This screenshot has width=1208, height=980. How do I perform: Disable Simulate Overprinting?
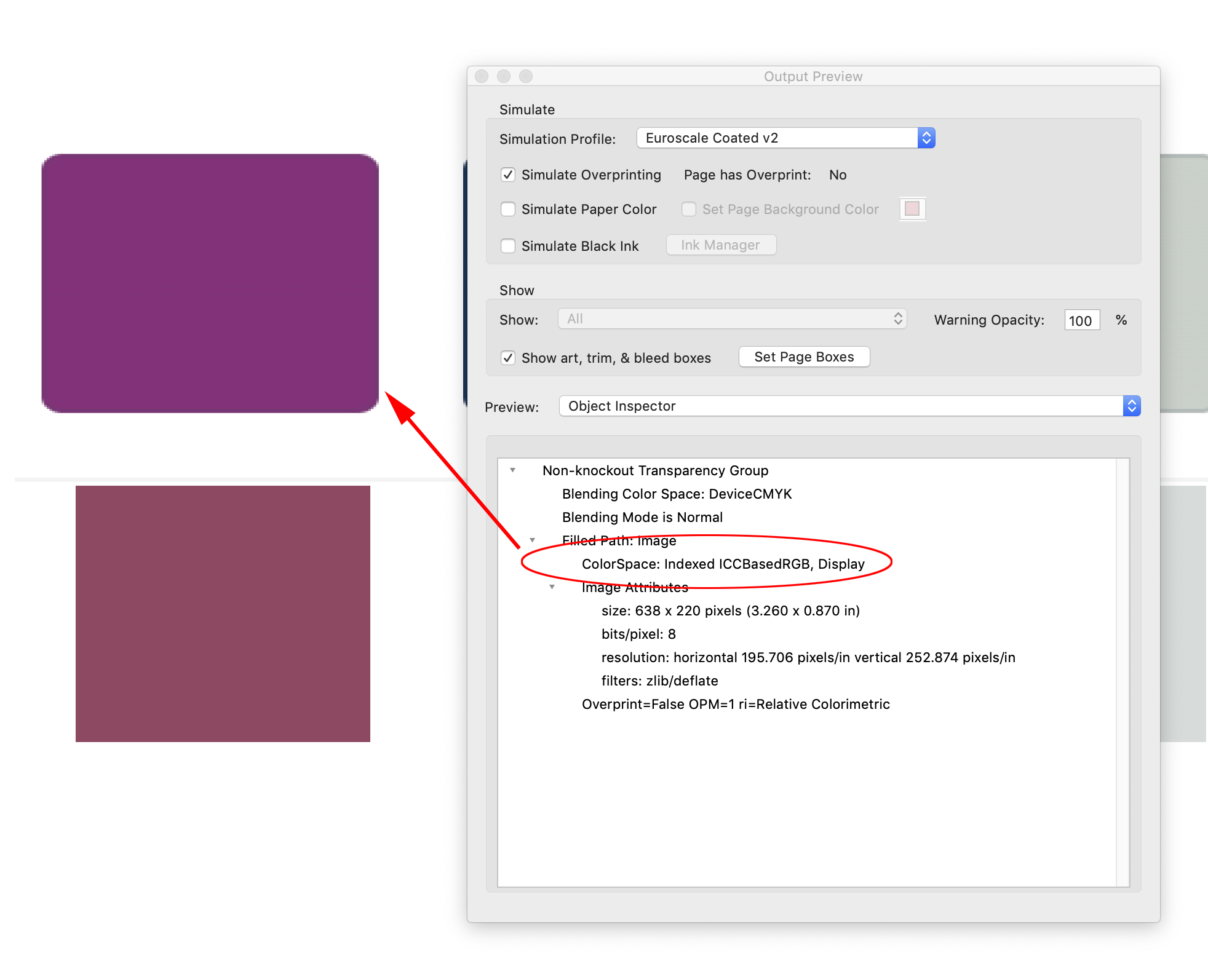coord(508,175)
